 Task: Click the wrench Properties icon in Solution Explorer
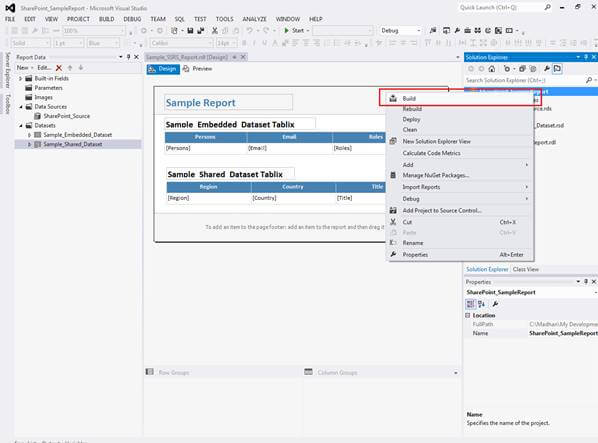547,69
